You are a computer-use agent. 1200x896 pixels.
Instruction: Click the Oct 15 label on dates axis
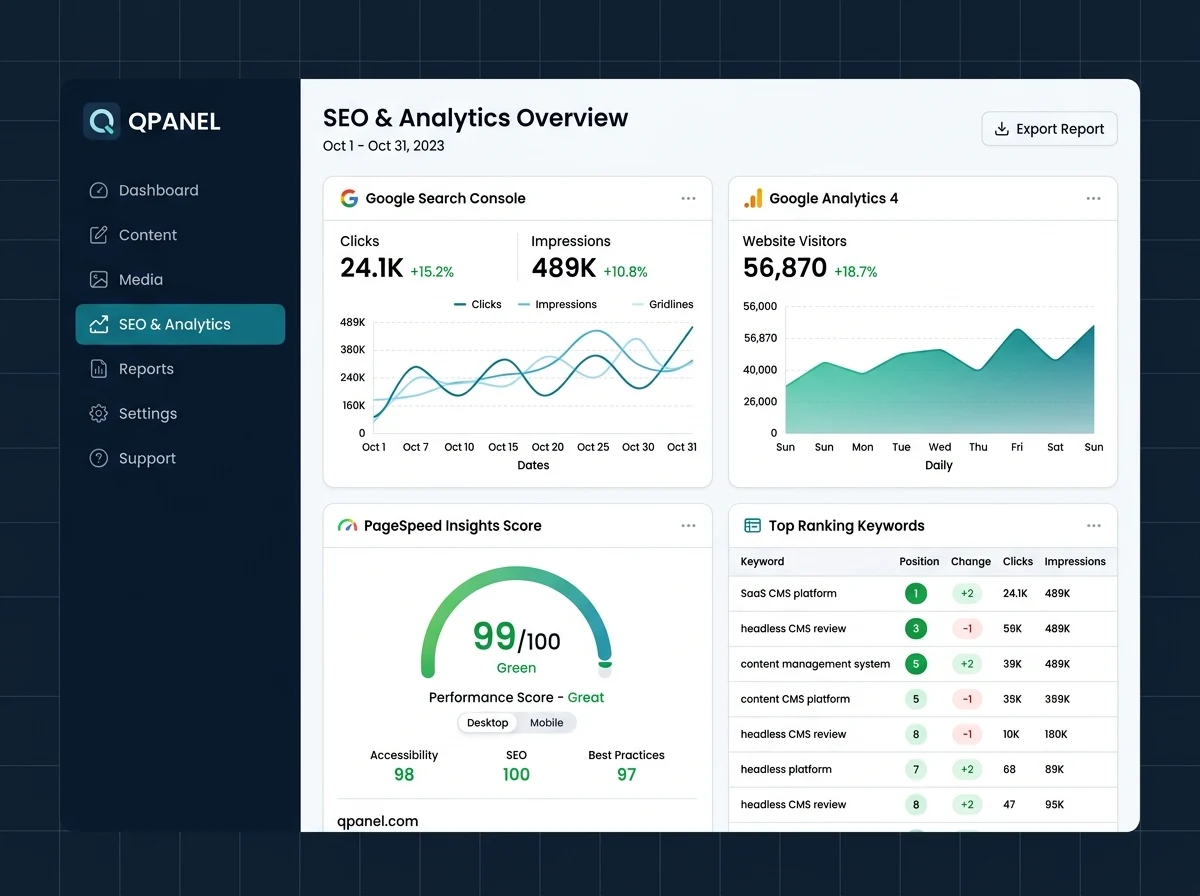coord(503,447)
